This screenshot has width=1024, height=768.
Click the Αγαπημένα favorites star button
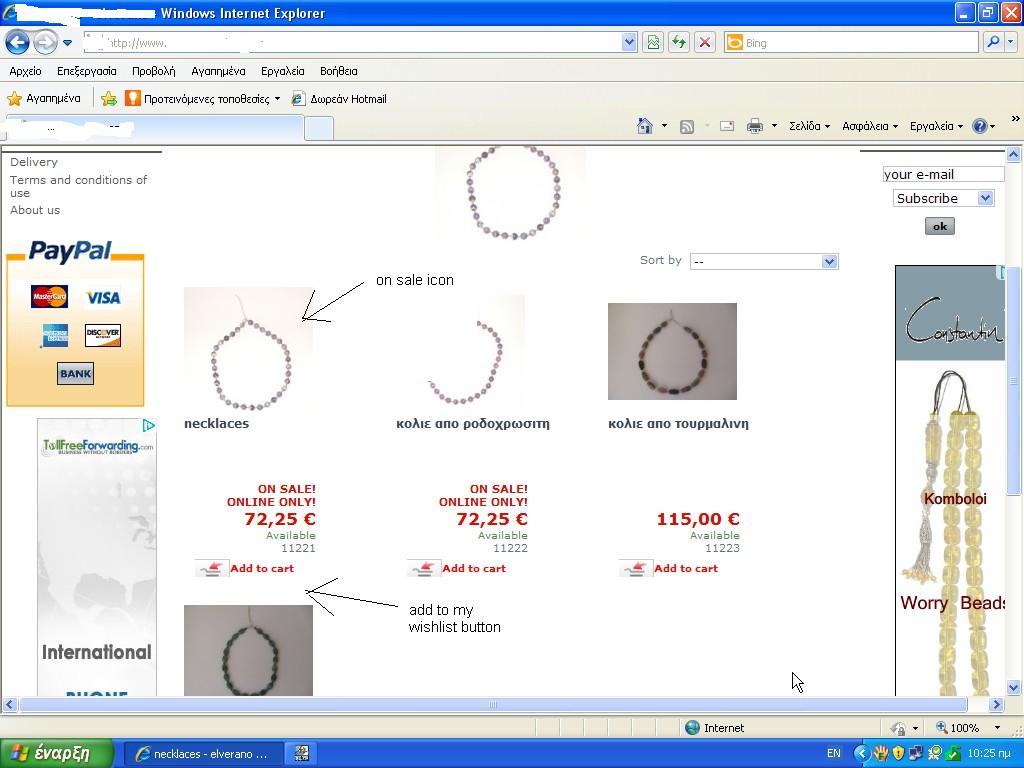tap(44, 99)
